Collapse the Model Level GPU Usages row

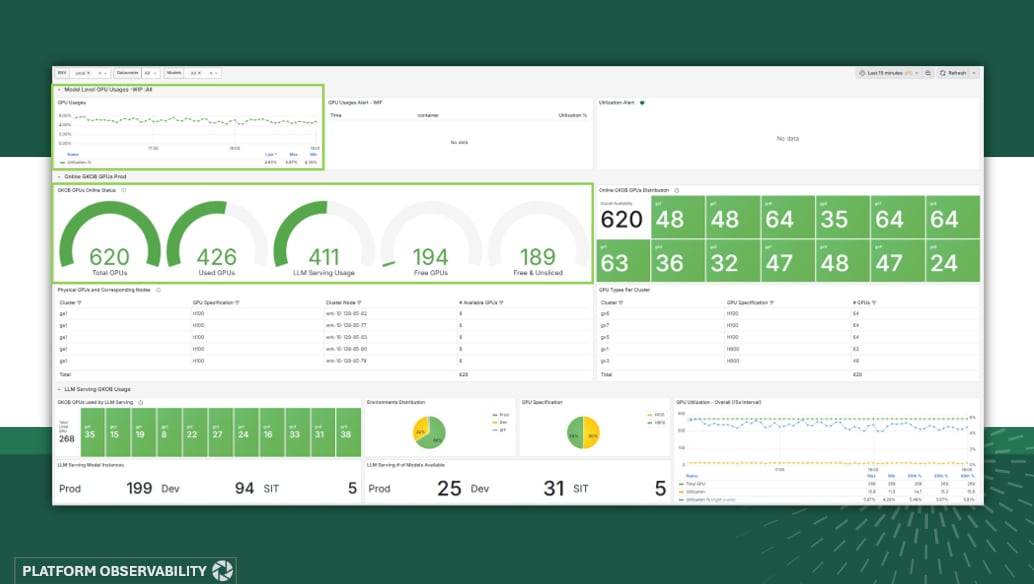point(59,90)
